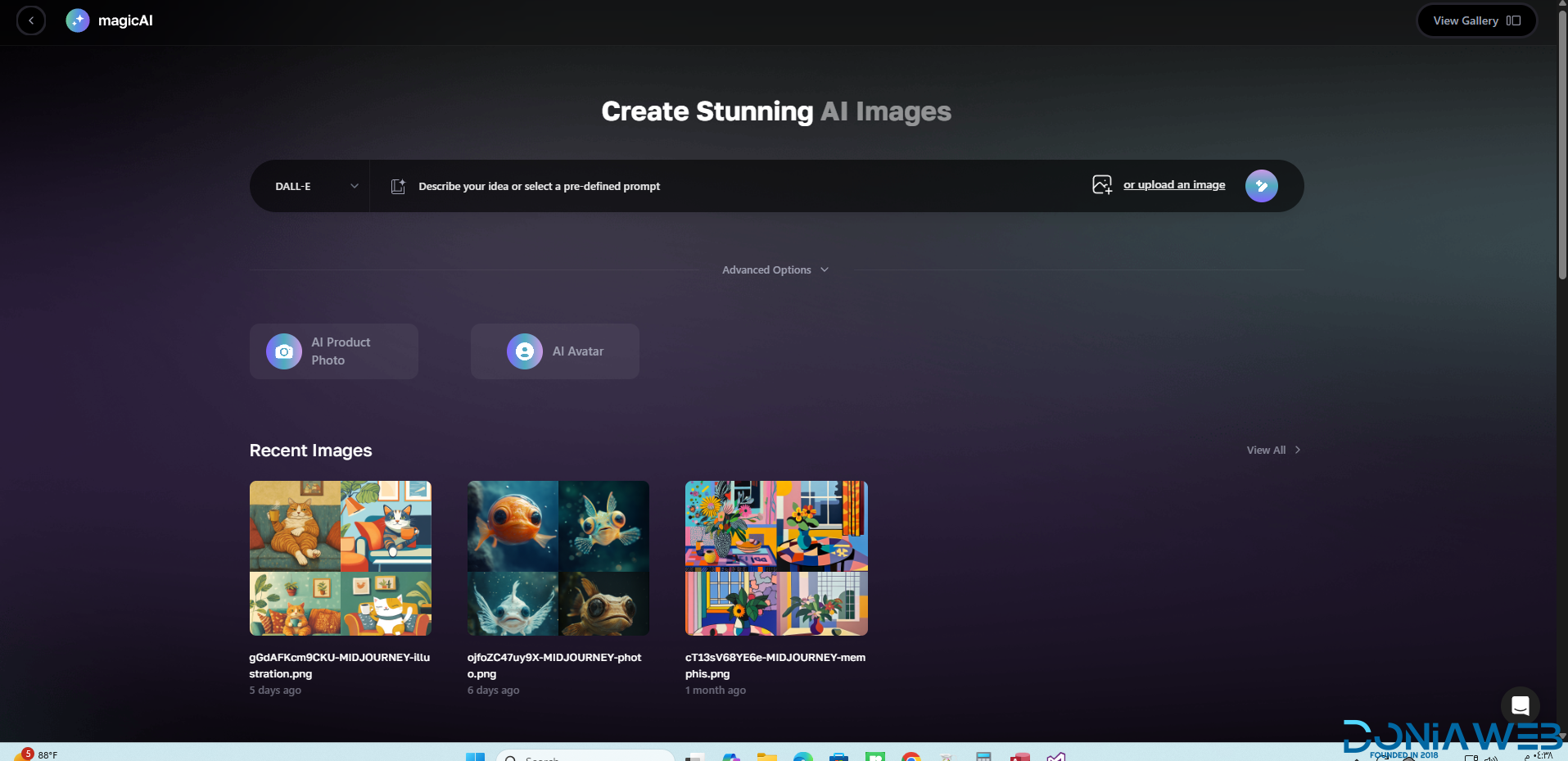
Task: Open the cat illustration thumbnail
Action: pyautogui.click(x=341, y=558)
